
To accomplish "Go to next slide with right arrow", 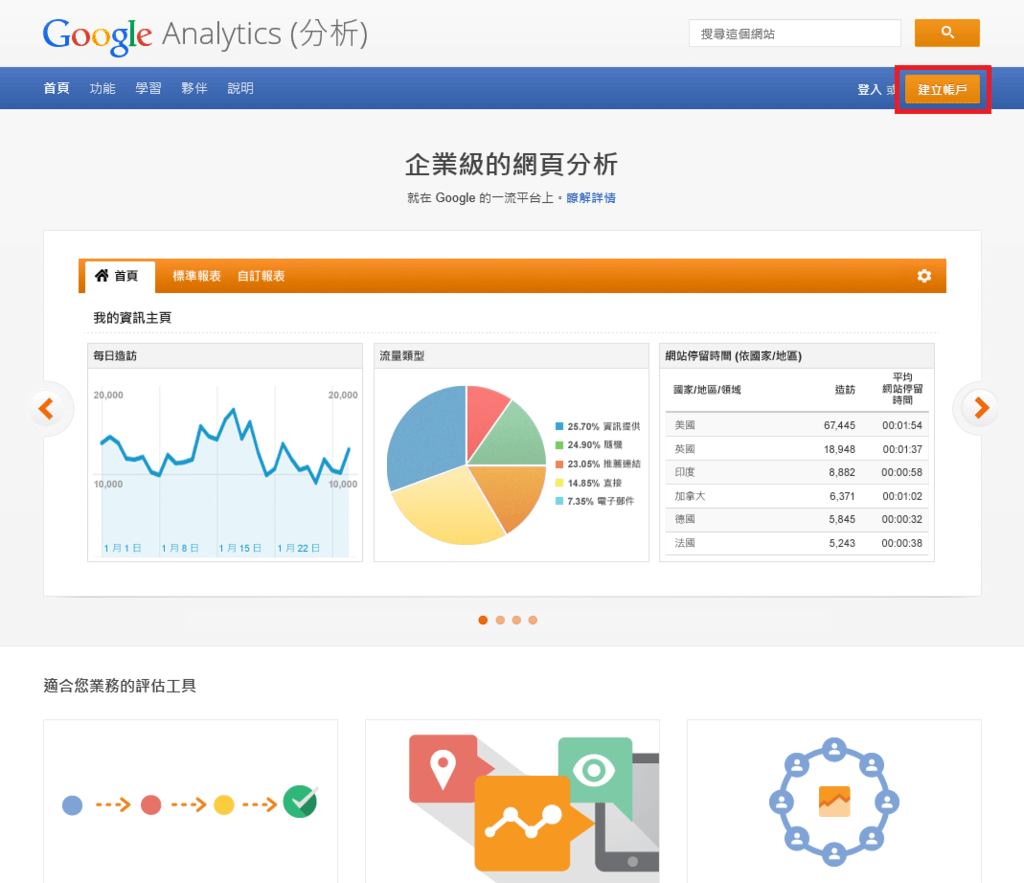I will (981, 408).
